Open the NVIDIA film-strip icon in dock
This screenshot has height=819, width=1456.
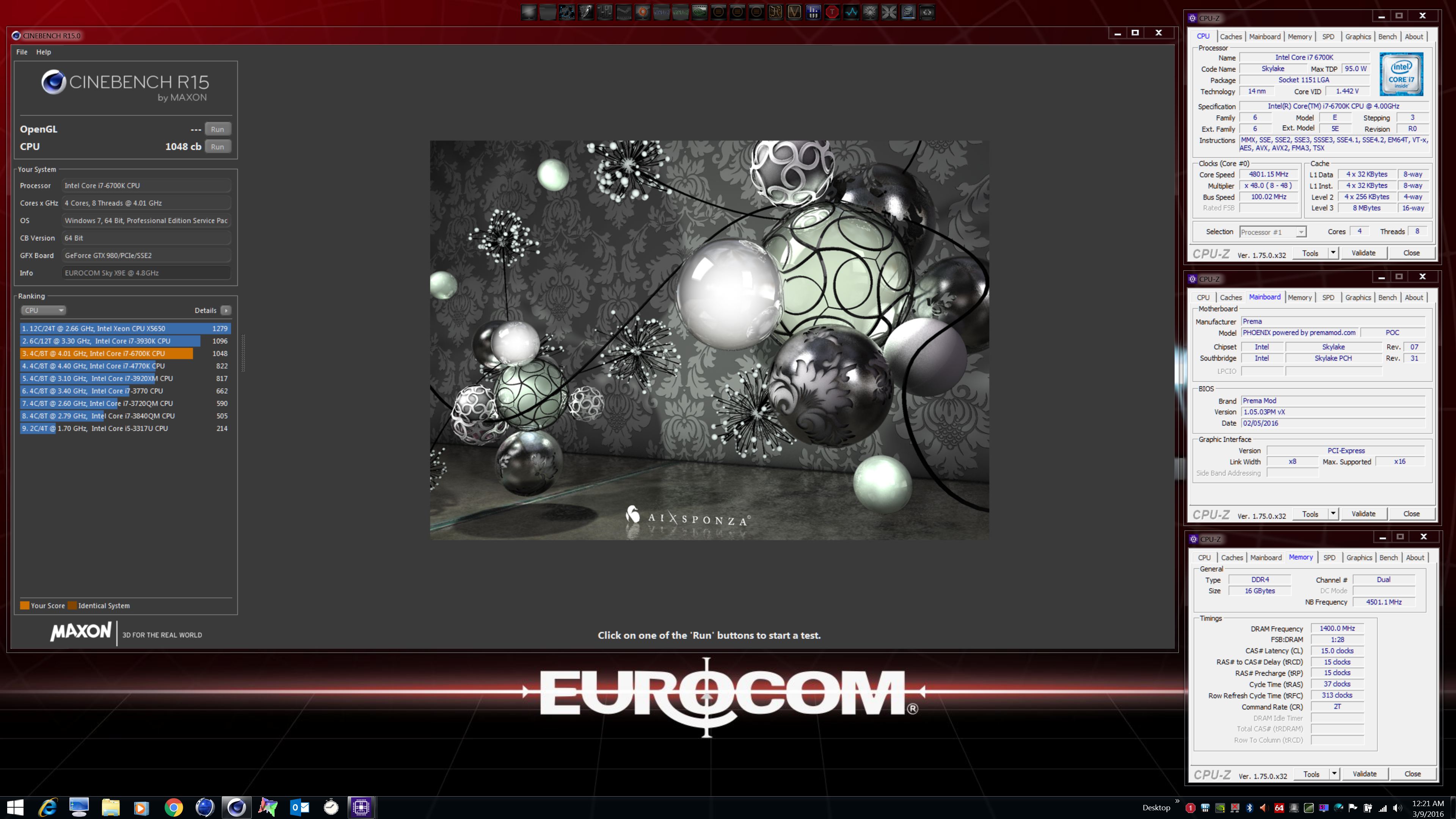pyautogui.click(x=699, y=12)
